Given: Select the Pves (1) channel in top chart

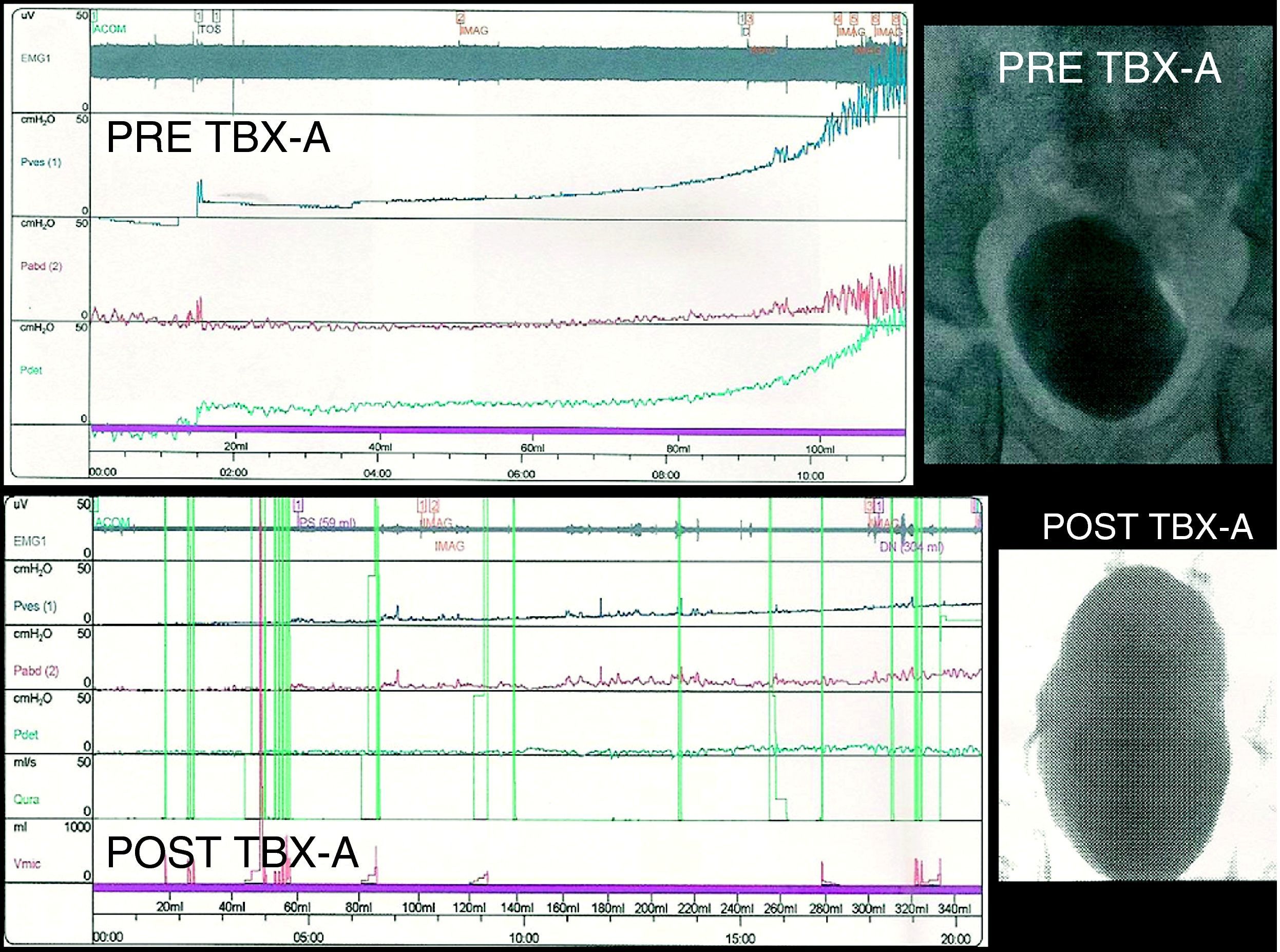Looking at the screenshot, I should 41,162.
